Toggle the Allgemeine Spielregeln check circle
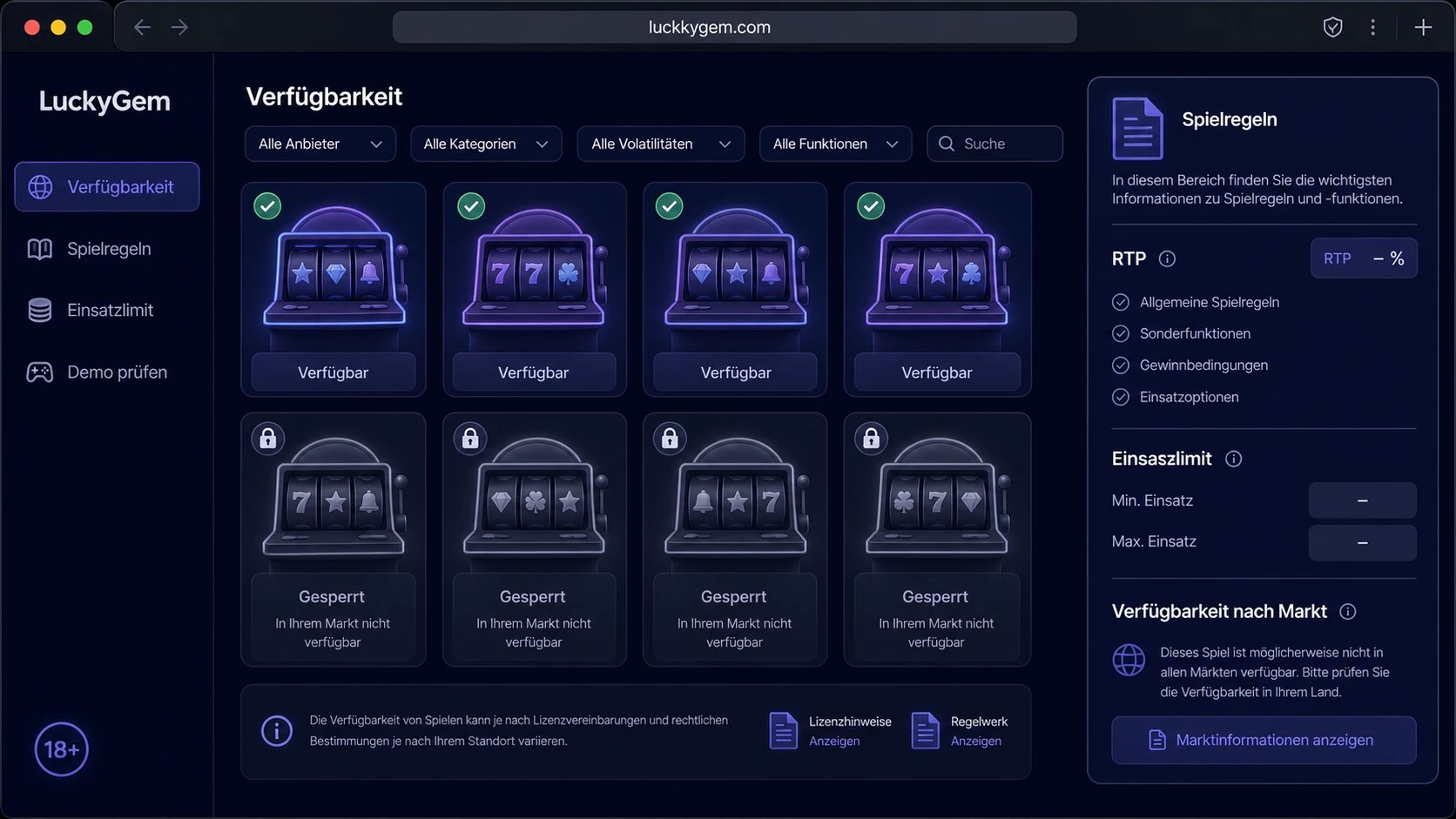 tap(1121, 302)
